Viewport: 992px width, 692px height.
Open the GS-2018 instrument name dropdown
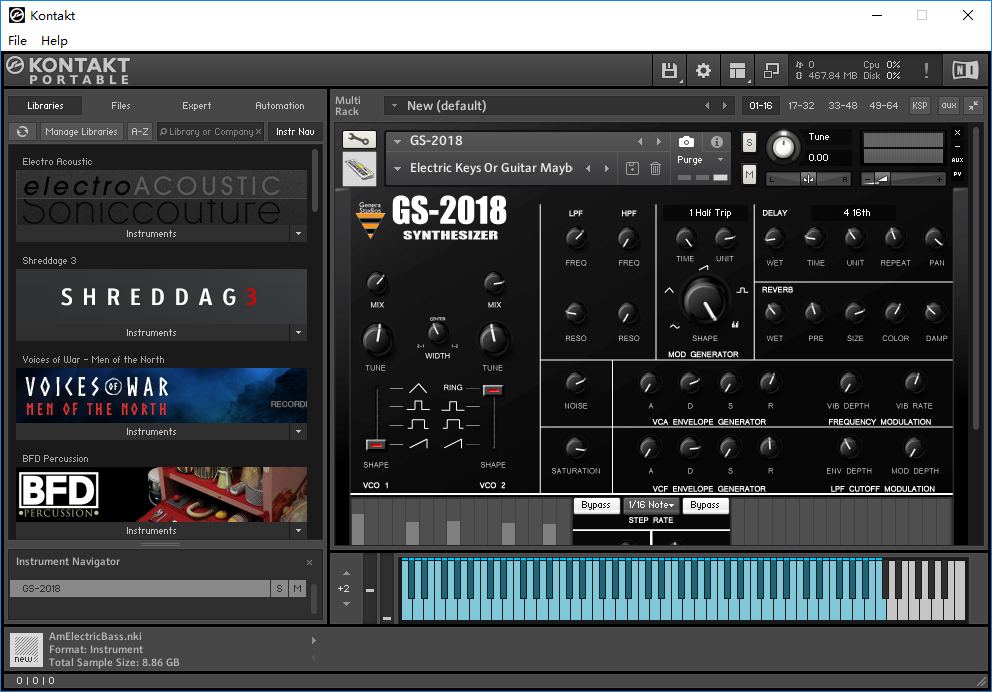(x=397, y=141)
